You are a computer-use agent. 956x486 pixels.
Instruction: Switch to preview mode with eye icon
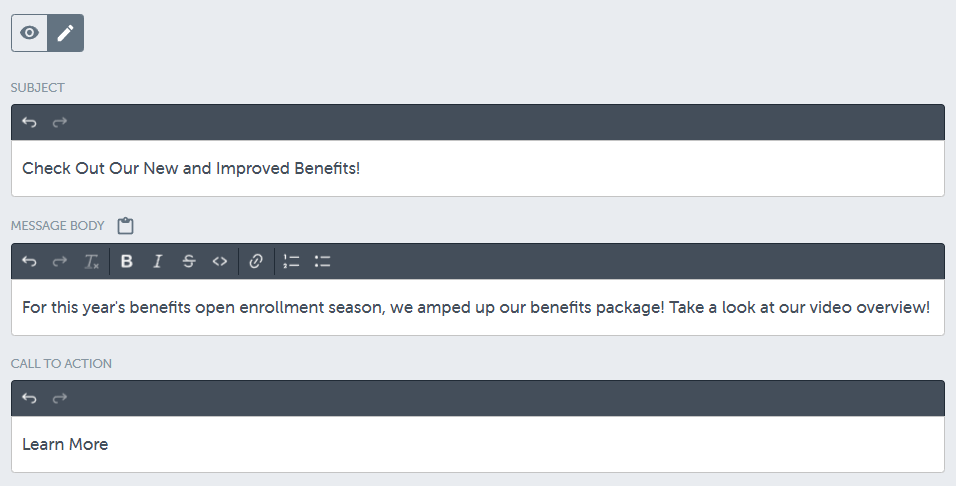[x=29, y=33]
